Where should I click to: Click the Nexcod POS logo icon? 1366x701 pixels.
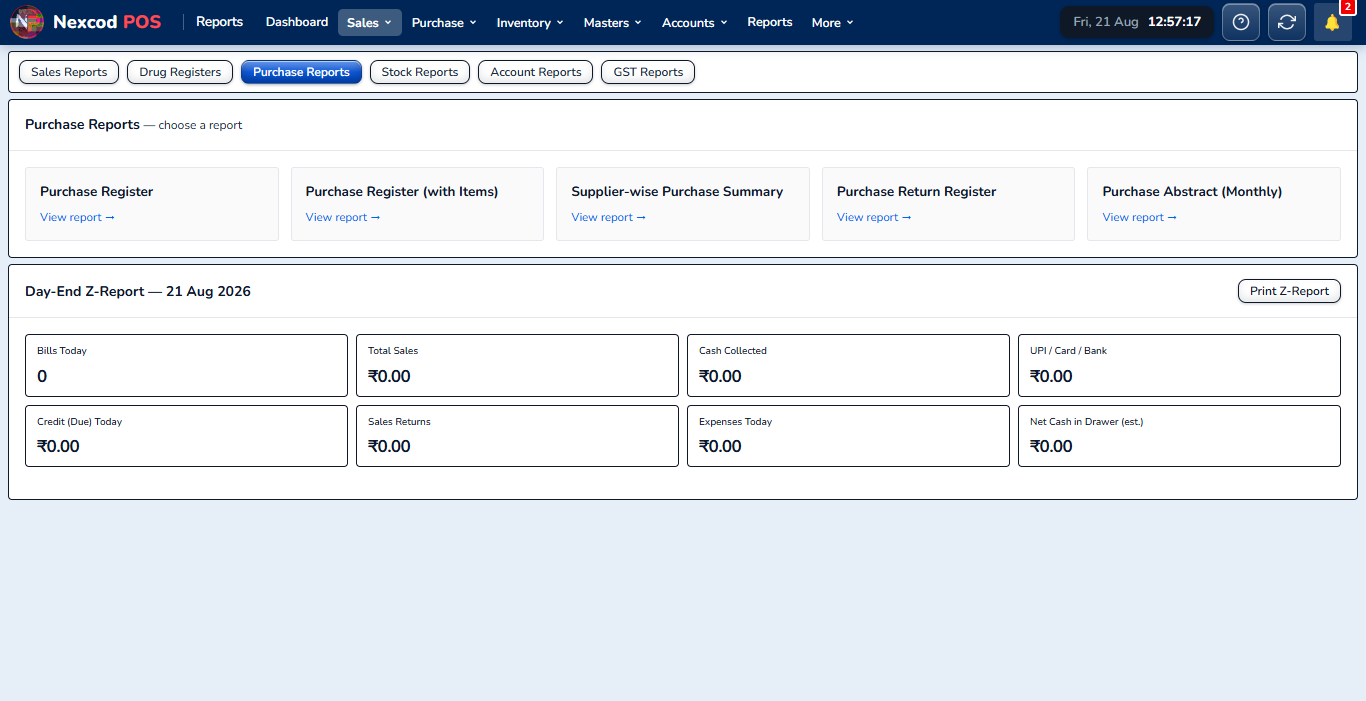(27, 22)
